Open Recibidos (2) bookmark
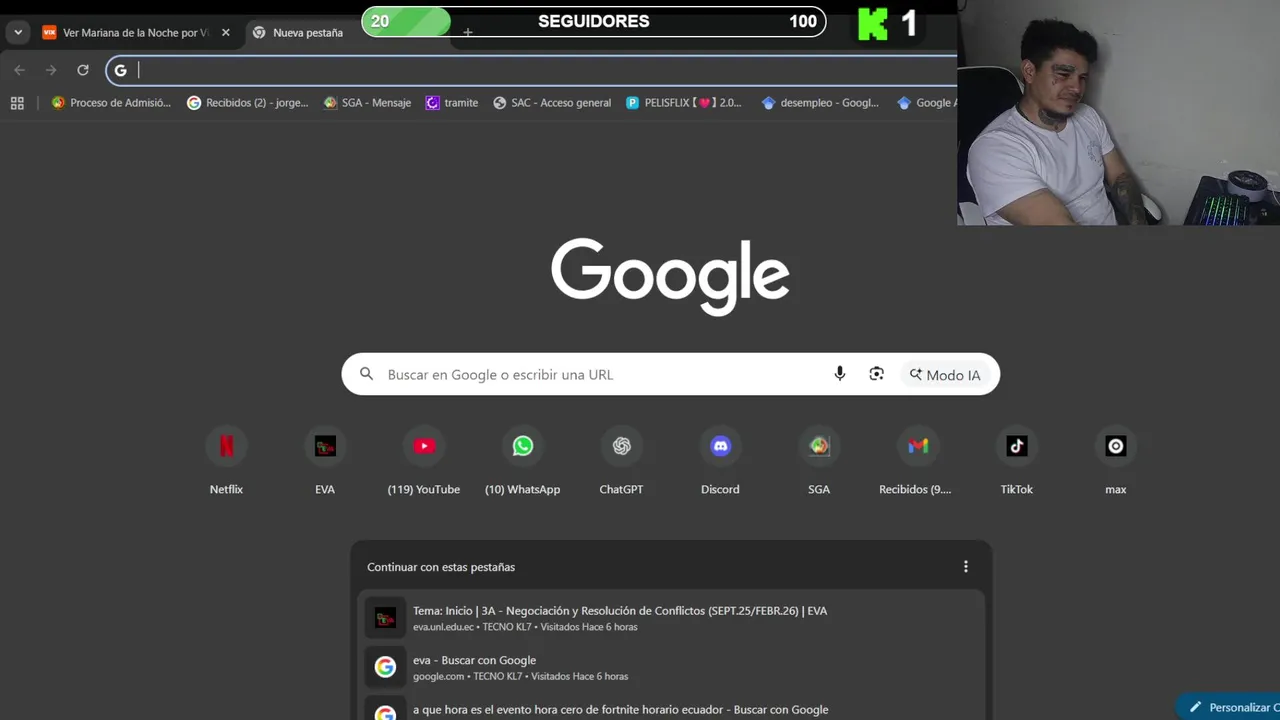 pyautogui.click(x=248, y=102)
